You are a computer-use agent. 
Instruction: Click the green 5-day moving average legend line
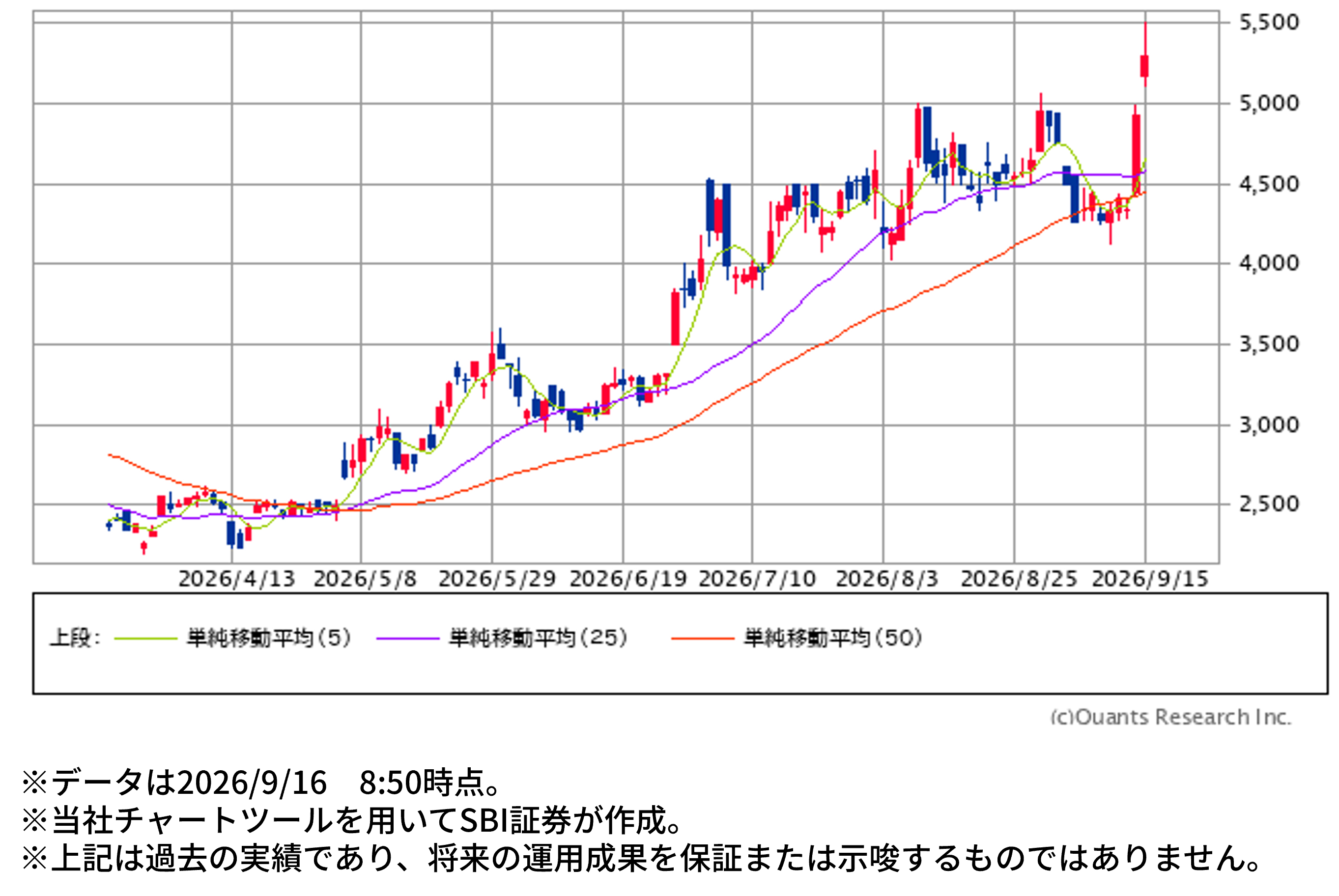[x=146, y=638]
